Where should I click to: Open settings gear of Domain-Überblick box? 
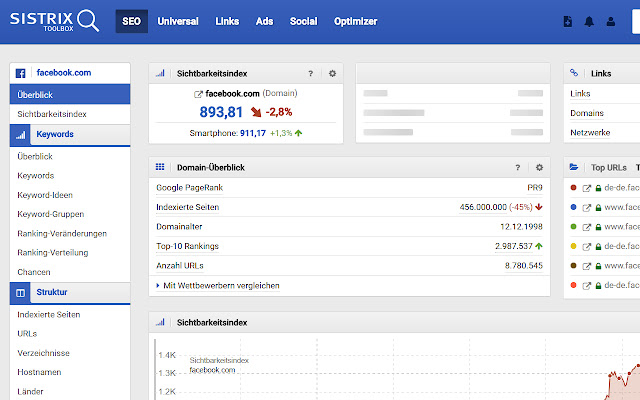[x=540, y=167]
